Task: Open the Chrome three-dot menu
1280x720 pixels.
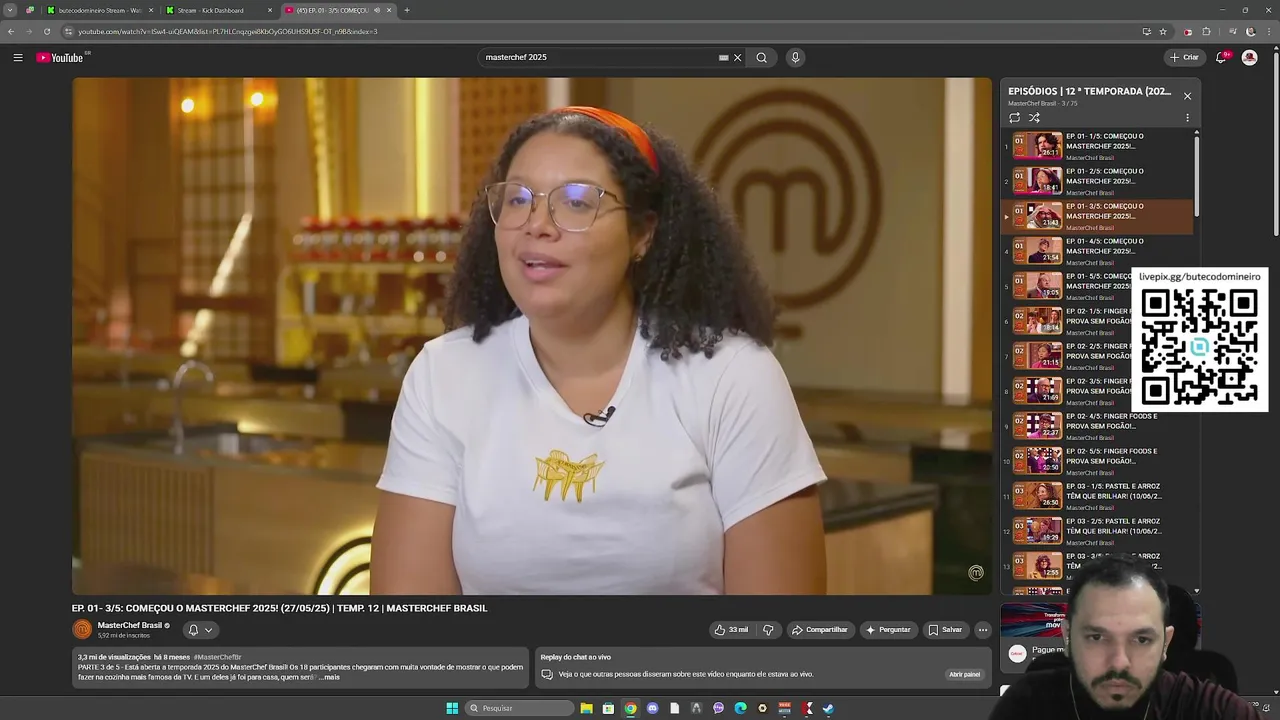Action: pos(1269,31)
